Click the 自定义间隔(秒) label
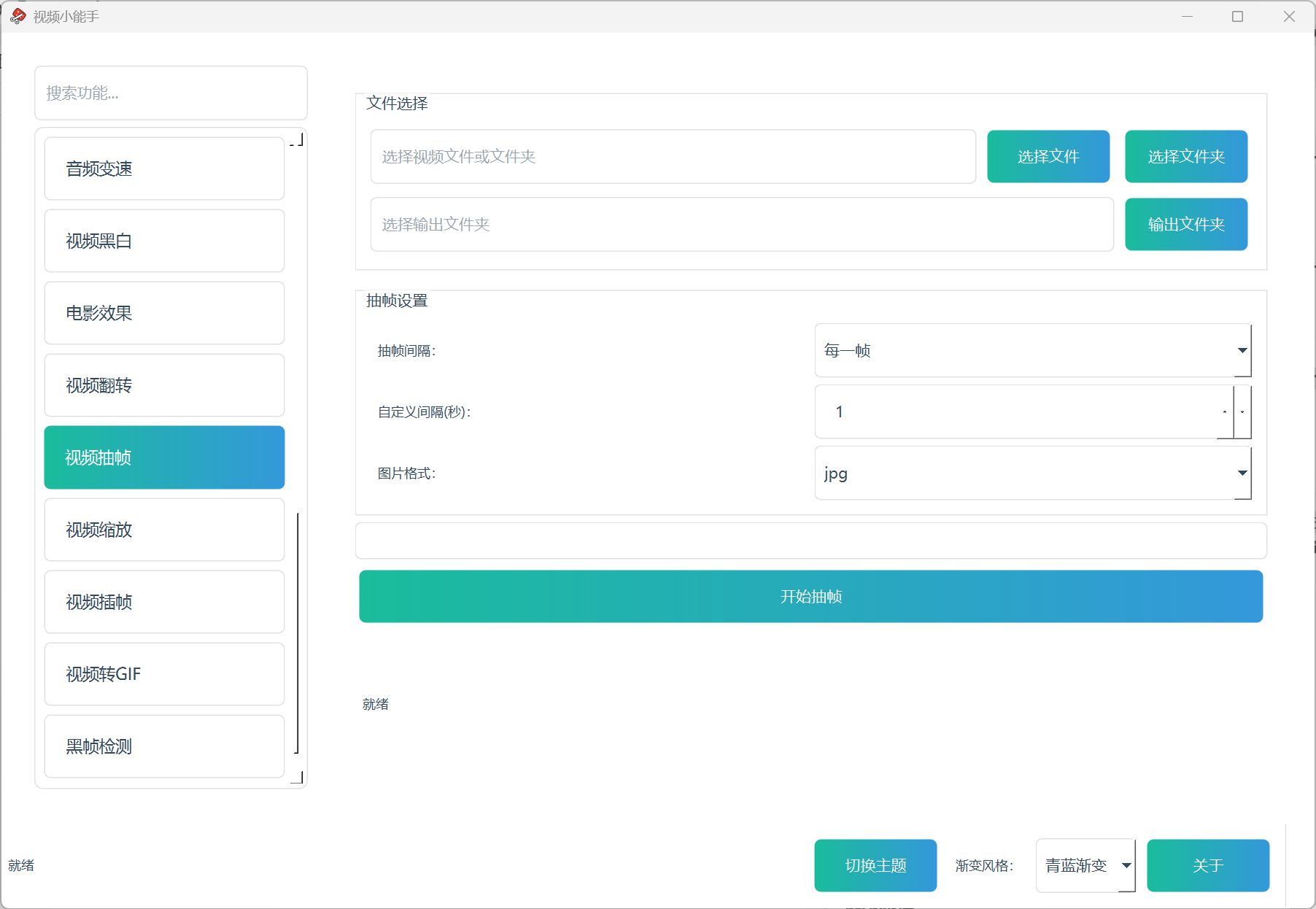 [x=424, y=412]
